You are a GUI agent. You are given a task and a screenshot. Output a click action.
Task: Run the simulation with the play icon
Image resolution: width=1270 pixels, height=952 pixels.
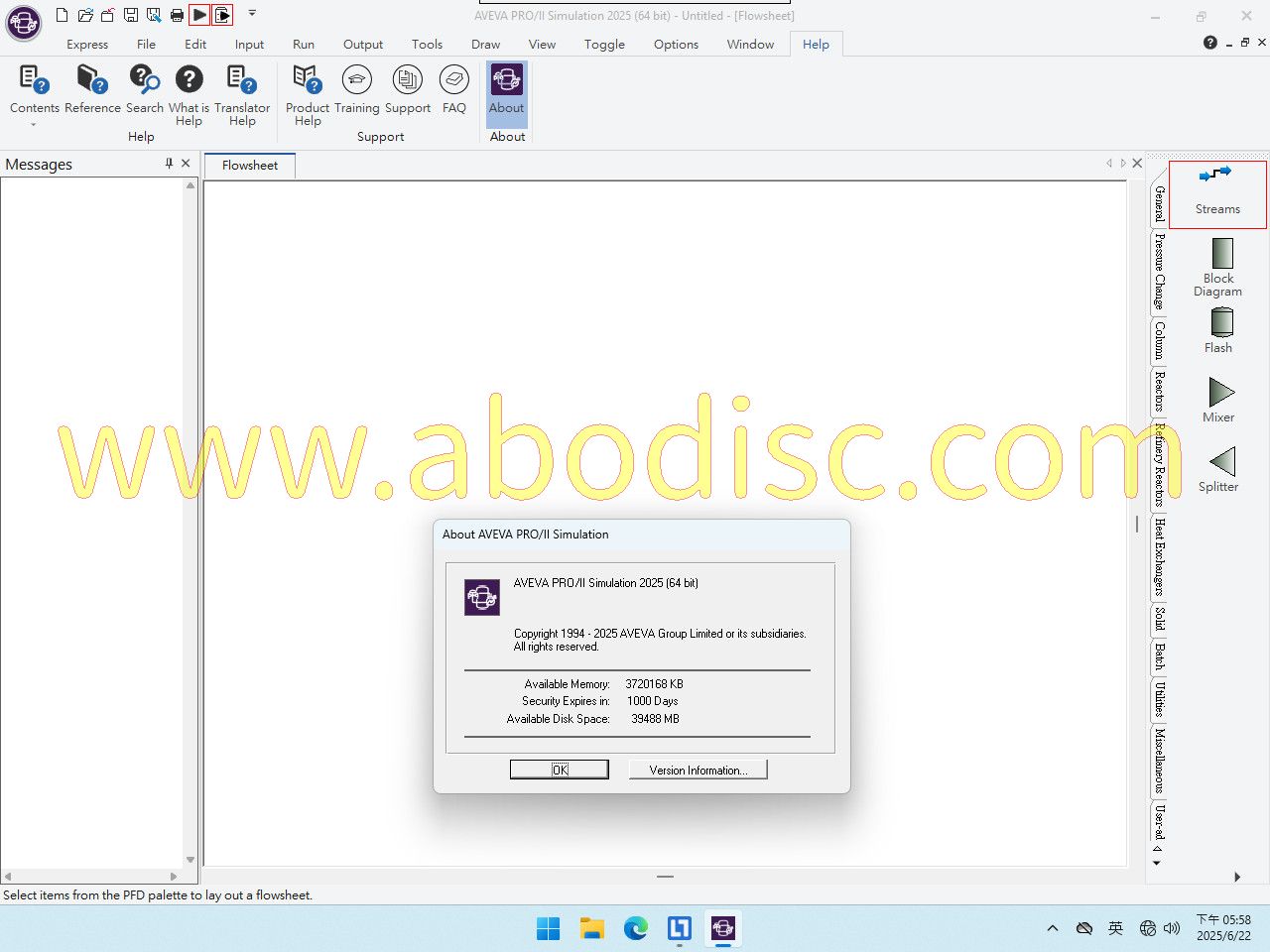(x=199, y=15)
